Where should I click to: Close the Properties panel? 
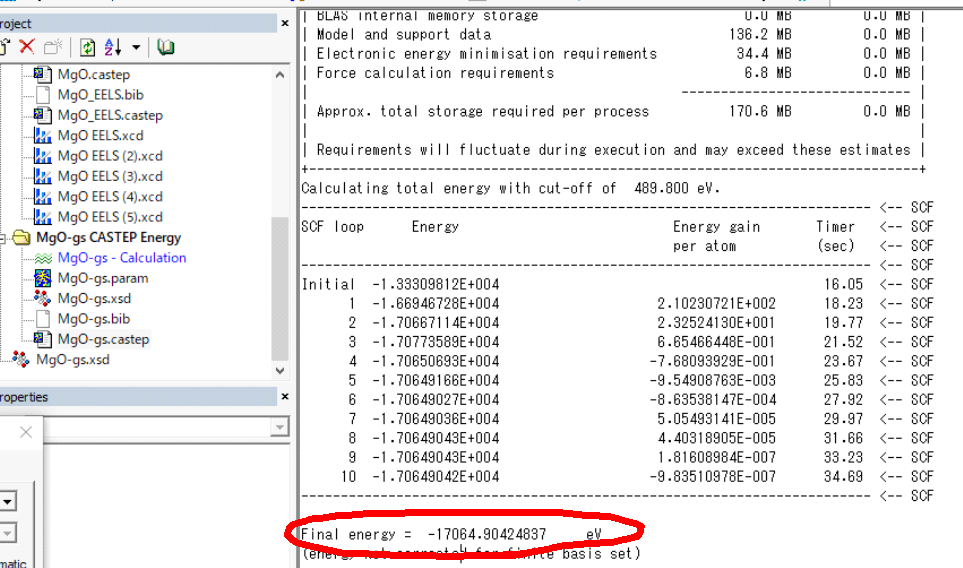click(x=284, y=397)
